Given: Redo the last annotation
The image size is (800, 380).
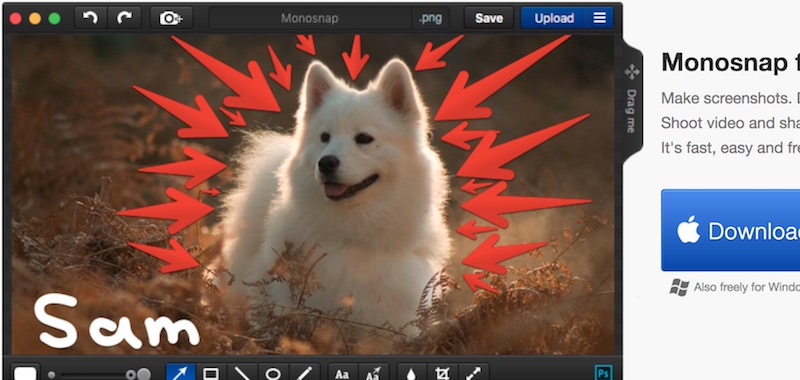Looking at the screenshot, I should (x=124, y=18).
